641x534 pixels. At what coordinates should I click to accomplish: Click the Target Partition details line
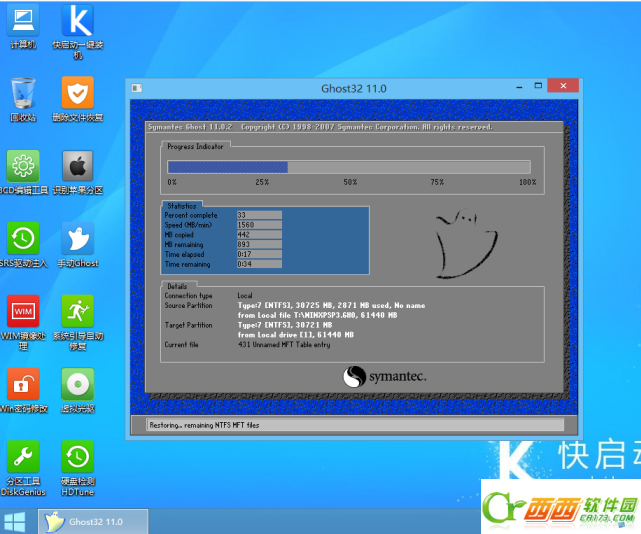(285, 325)
